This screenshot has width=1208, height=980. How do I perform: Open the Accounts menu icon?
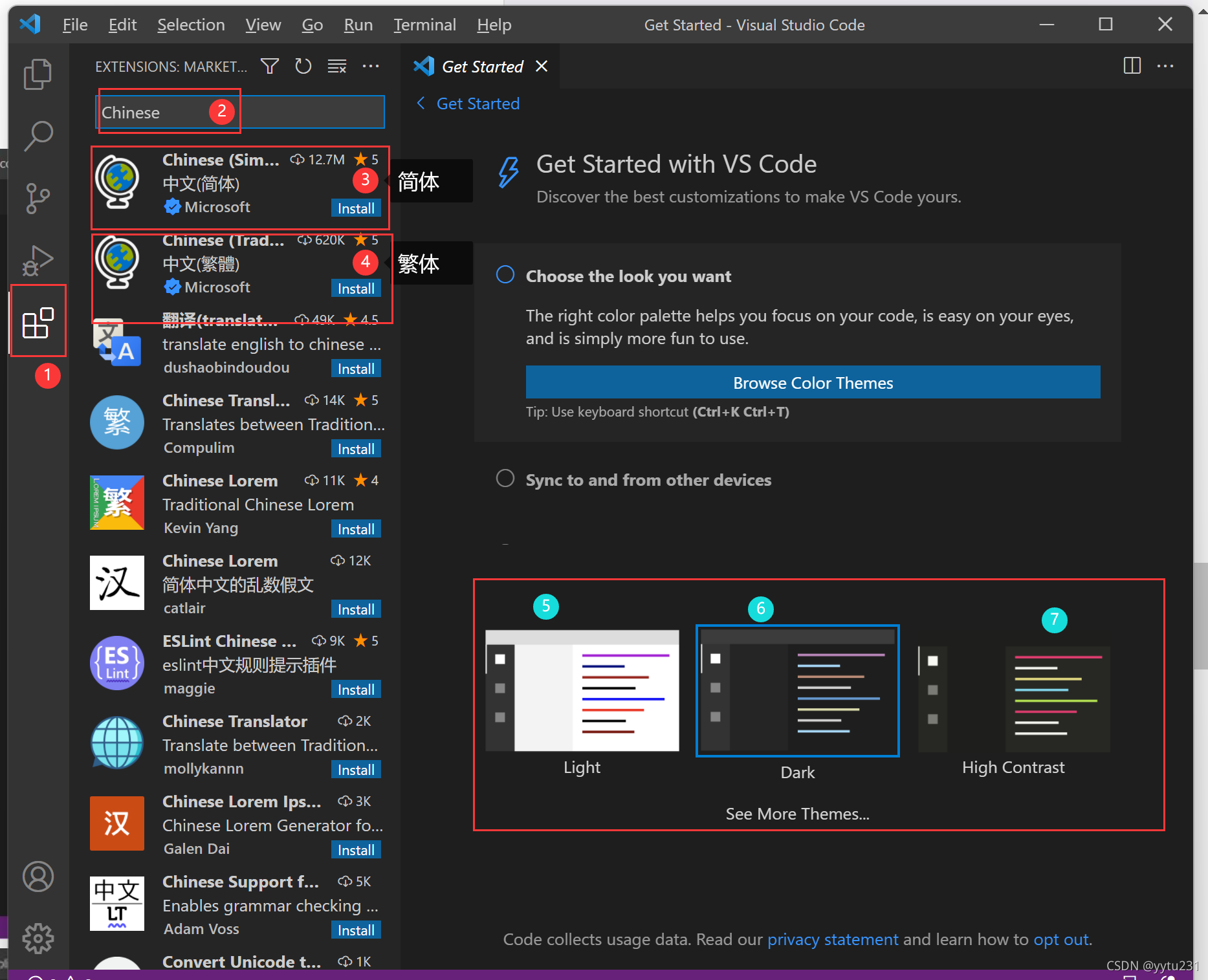(38, 877)
